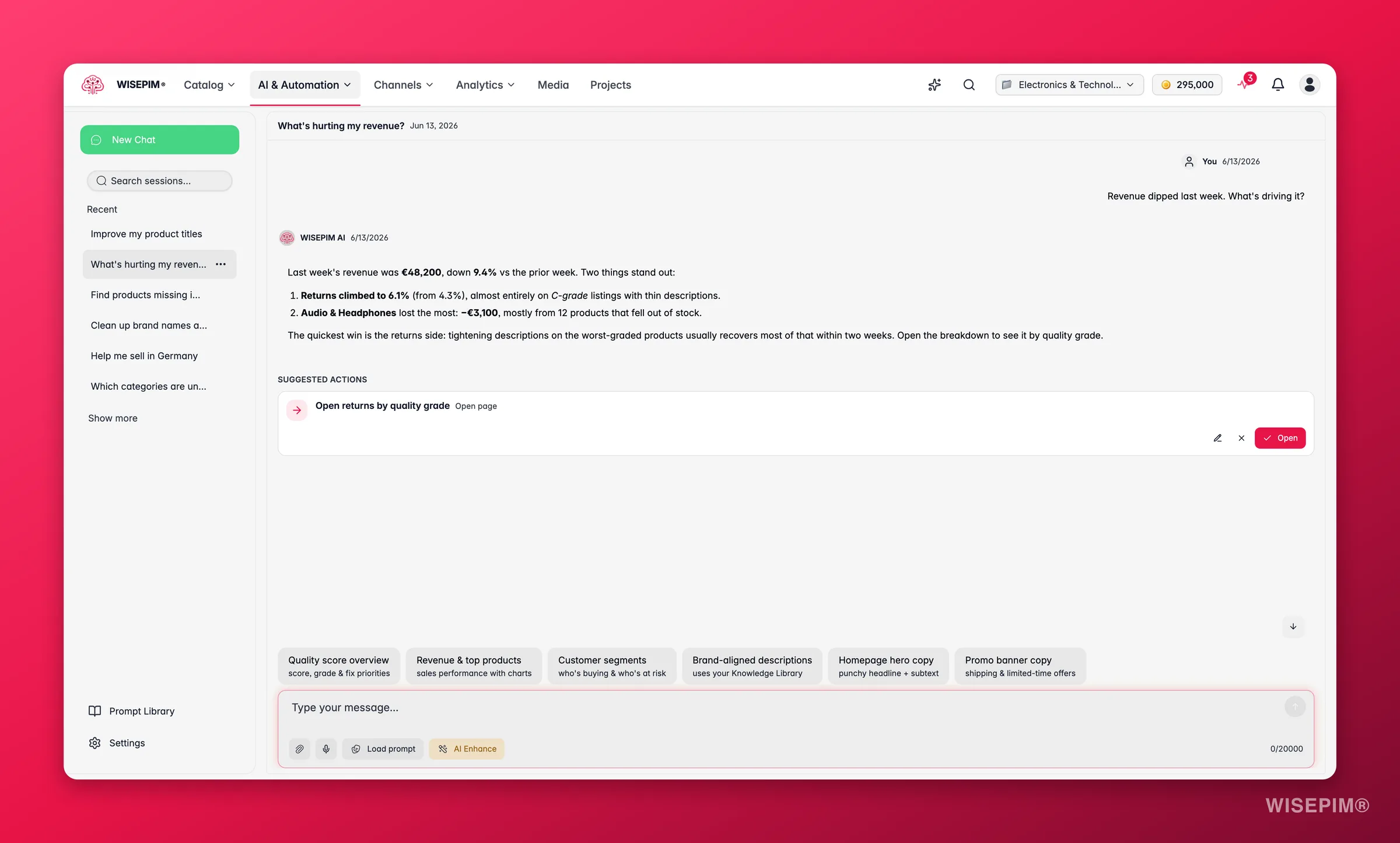1400x843 pixels.
Task: Dismiss the suggested action with X icon
Action: click(1241, 438)
